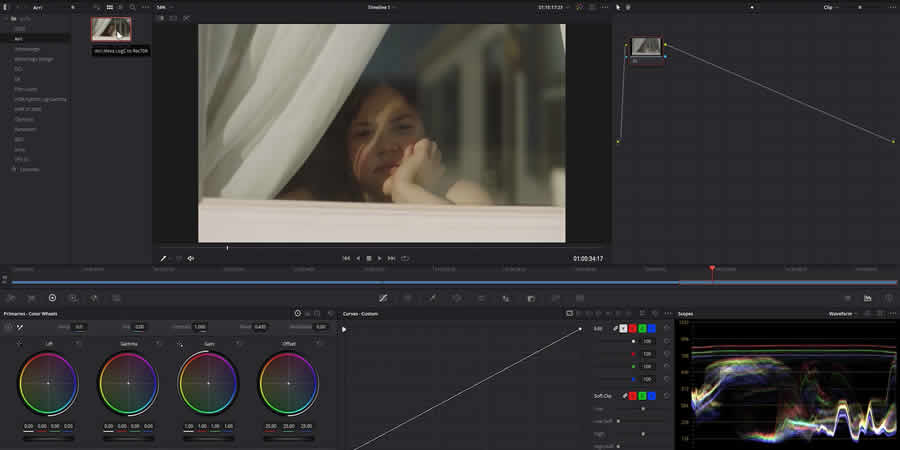Select the Arri folder in LUT list
Screen dimensions: 900x450
point(18,38)
